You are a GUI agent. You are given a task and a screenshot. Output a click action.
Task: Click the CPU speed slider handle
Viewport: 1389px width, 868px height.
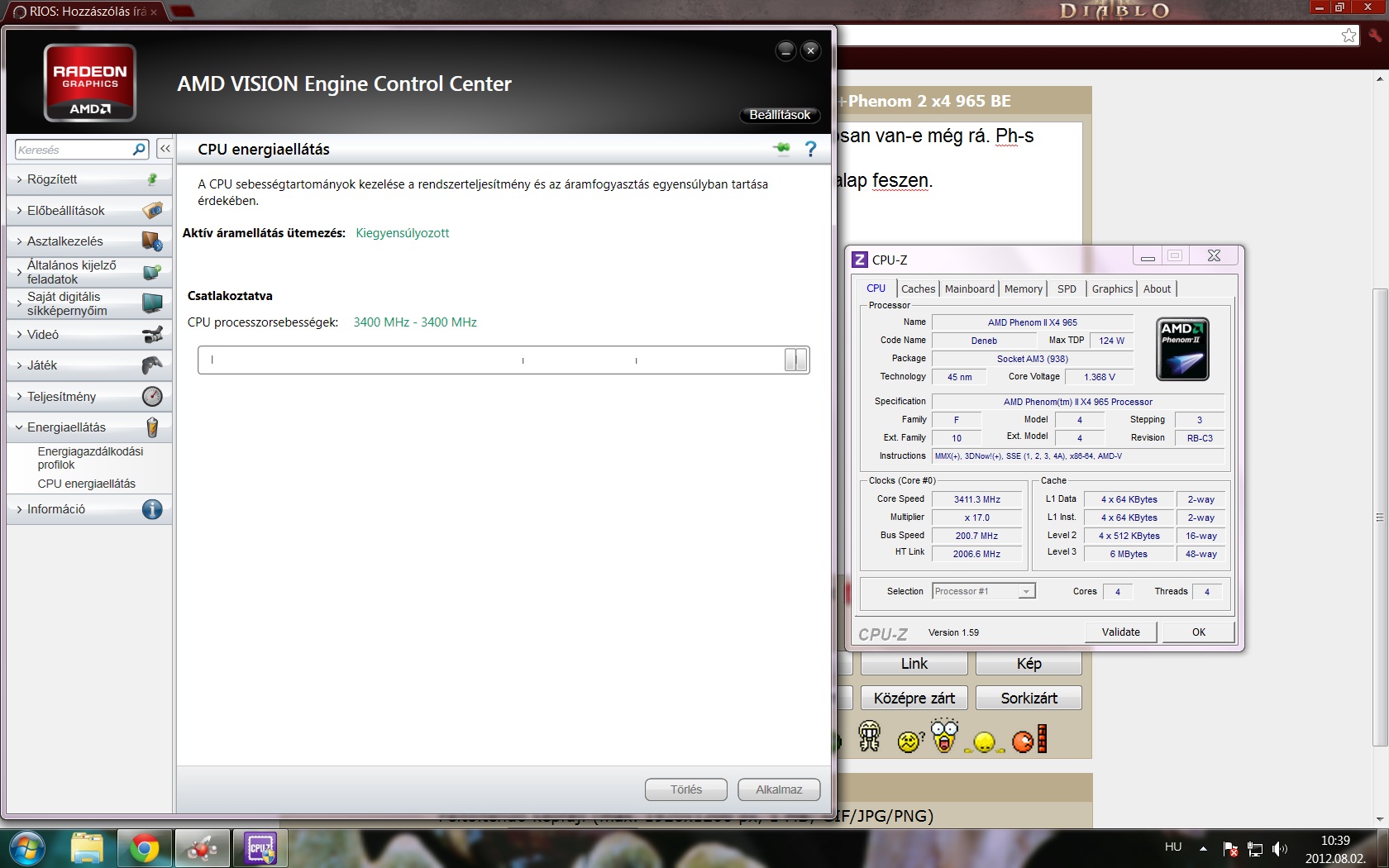tap(795, 360)
